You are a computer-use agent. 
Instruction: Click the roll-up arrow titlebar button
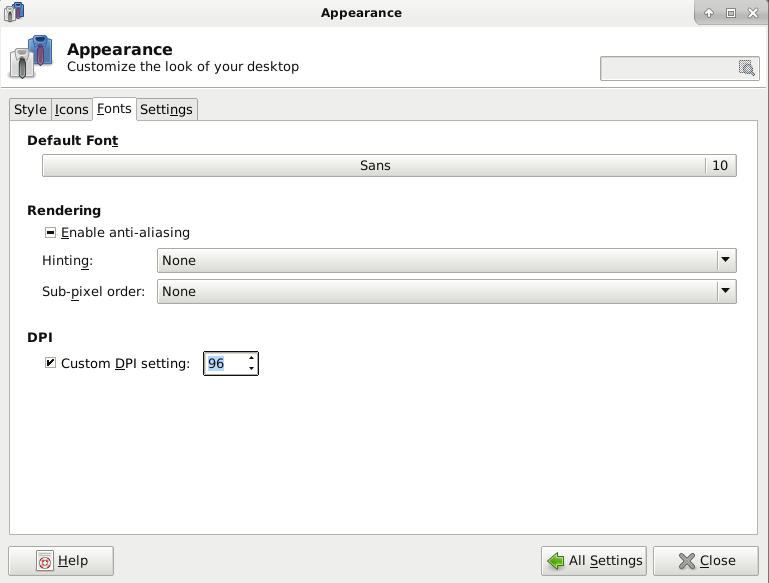[708, 13]
